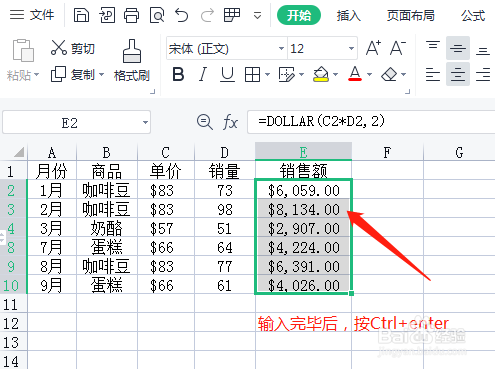This screenshot has width=495, height=369.
Task: Select the 格式刷 format painter
Action: coord(132,60)
